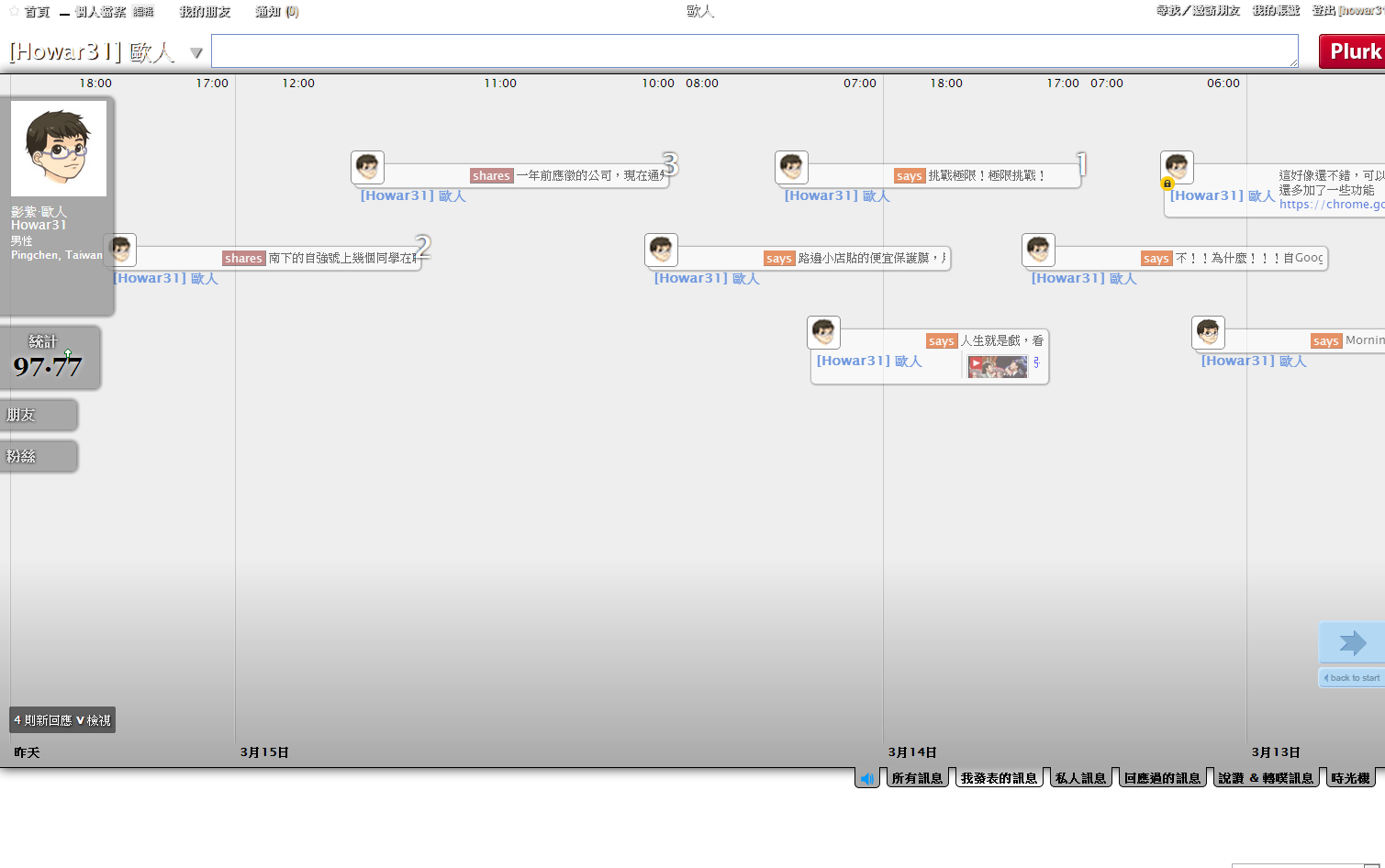Expand the 朋友 friends panel
This screenshot has height=868, width=1385.
[39, 415]
